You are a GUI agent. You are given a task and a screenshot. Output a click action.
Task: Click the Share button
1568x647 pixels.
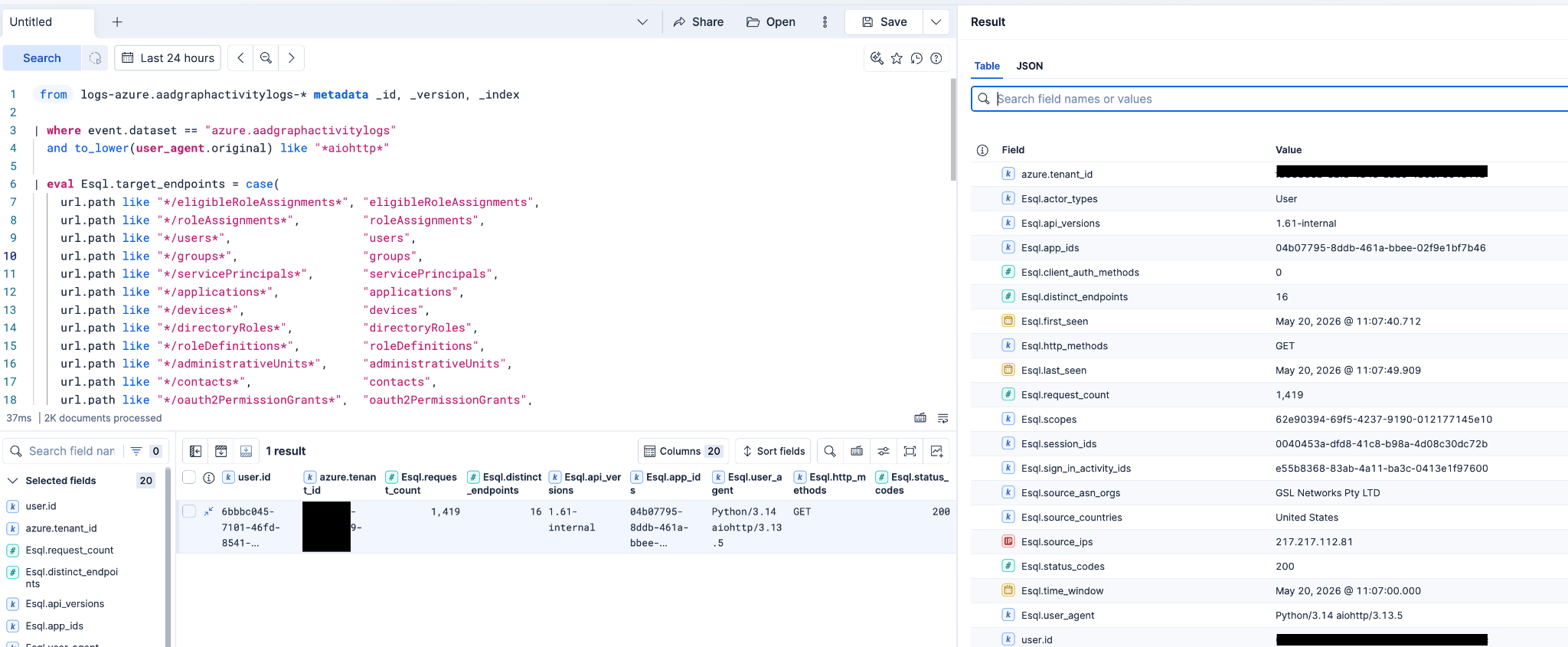coord(698,22)
